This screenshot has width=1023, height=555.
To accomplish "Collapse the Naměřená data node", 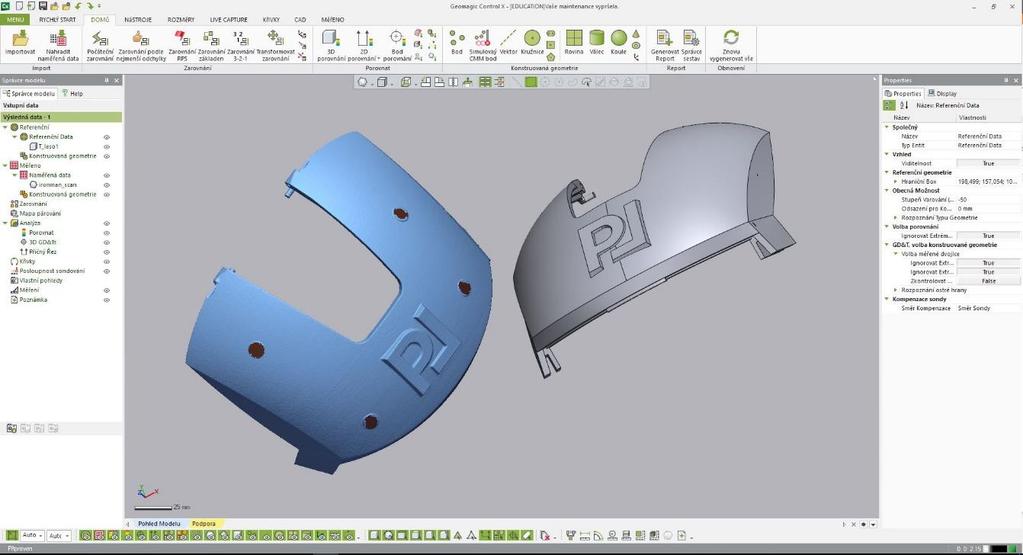I will click(x=14, y=175).
